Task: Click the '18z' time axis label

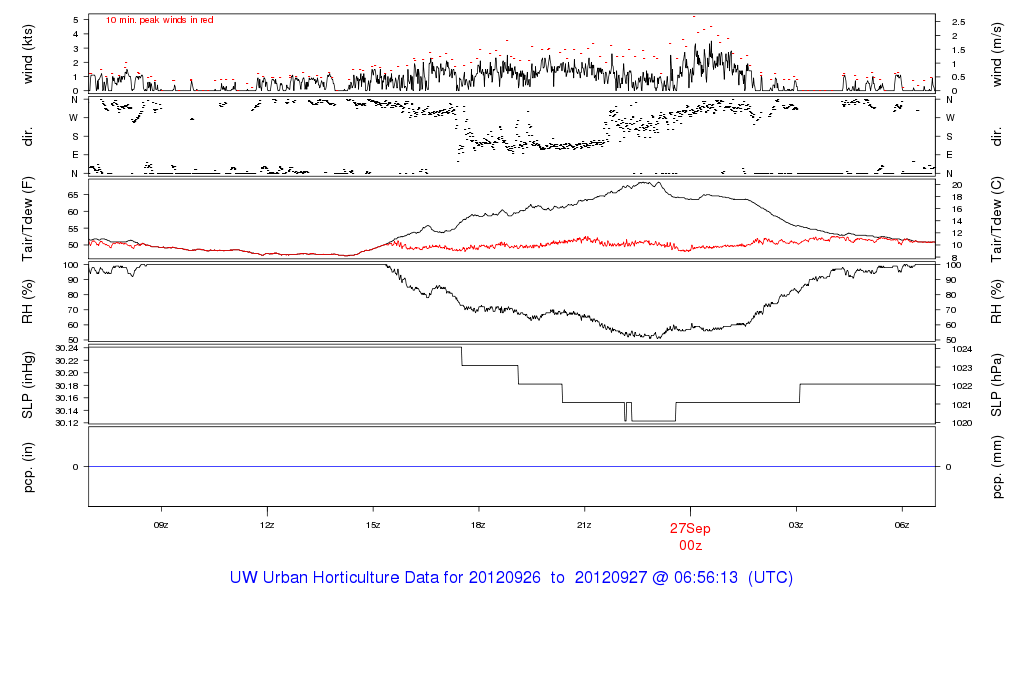Action: [478, 525]
